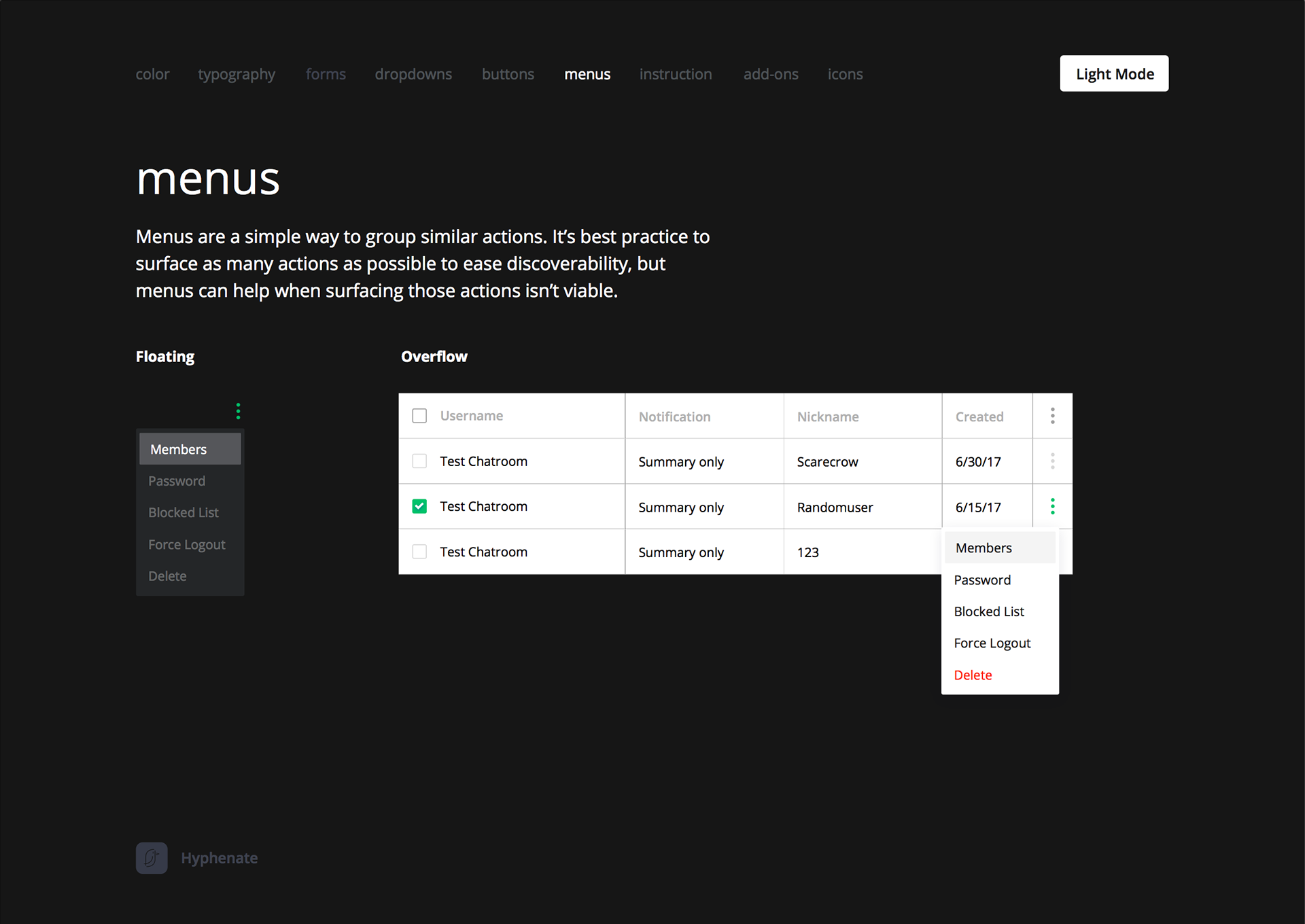Click the Randomuser nickname cell
1305x924 pixels.
[835, 508]
